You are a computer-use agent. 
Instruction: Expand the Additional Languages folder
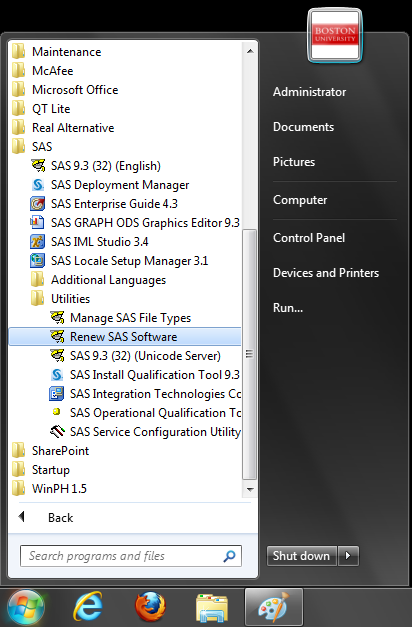pos(98,280)
